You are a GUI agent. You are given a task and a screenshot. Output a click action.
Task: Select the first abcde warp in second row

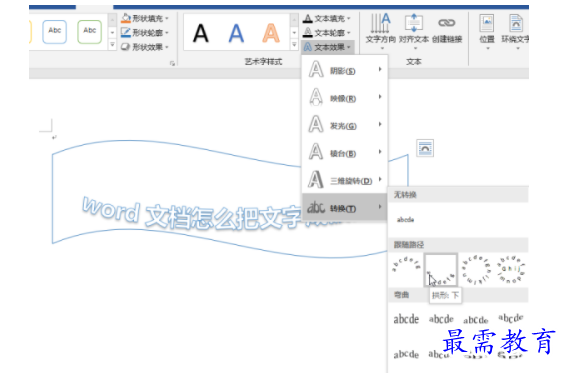406,354
